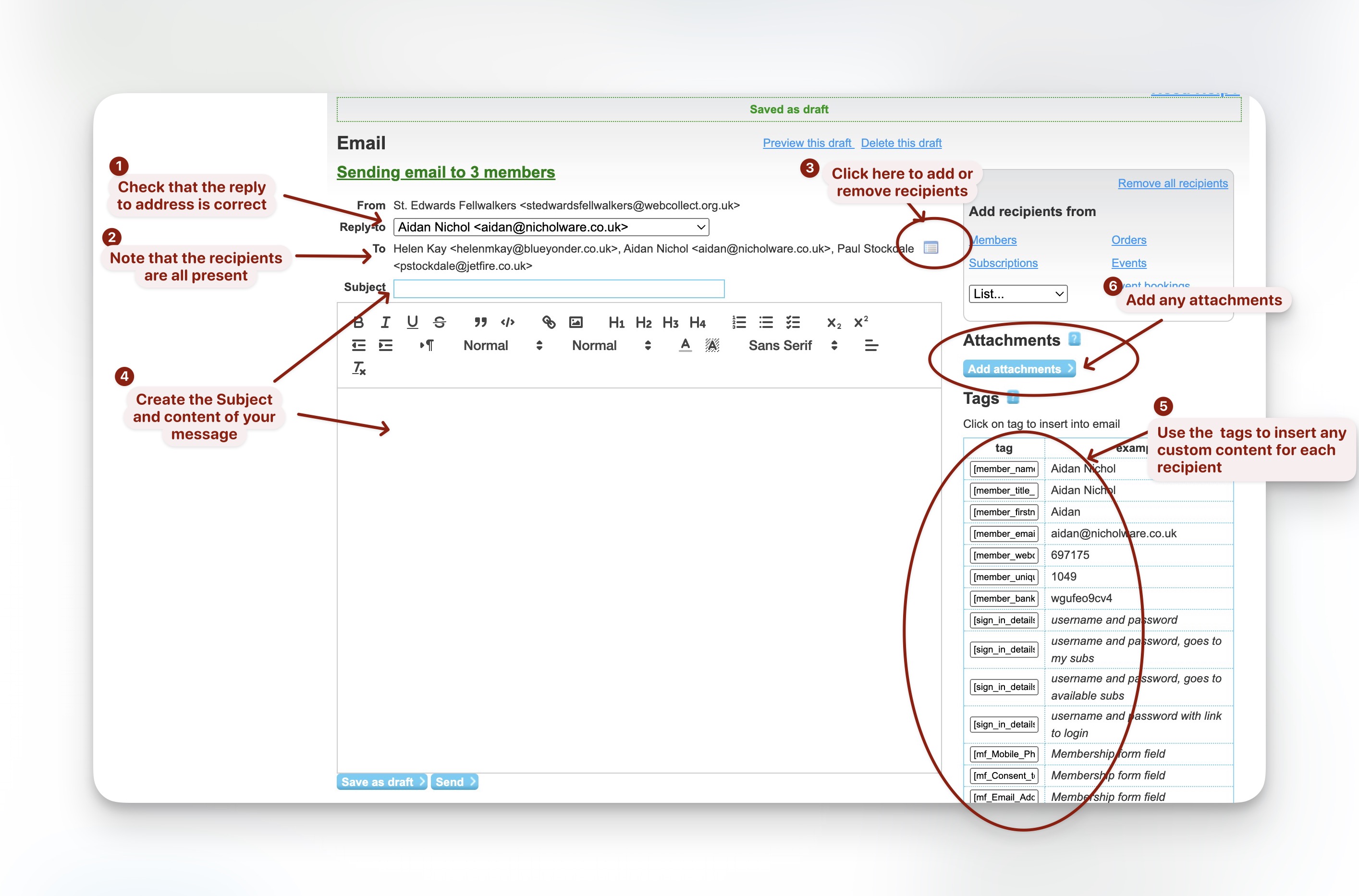Open the Preview this draft link
Image resolution: width=1359 pixels, height=896 pixels.
(x=807, y=143)
